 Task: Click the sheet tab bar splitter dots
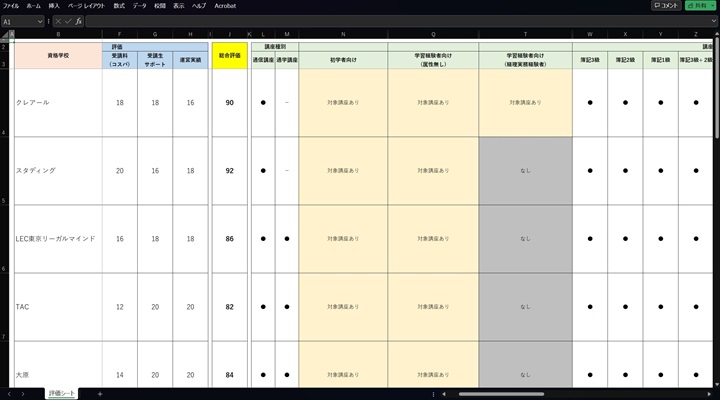(433, 394)
